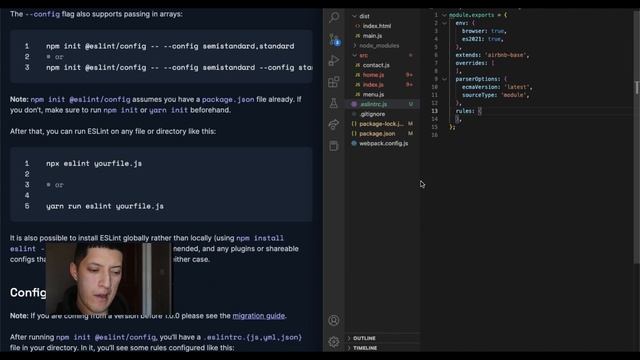Open the Testing flask view
The image size is (640, 360).
[334, 103]
